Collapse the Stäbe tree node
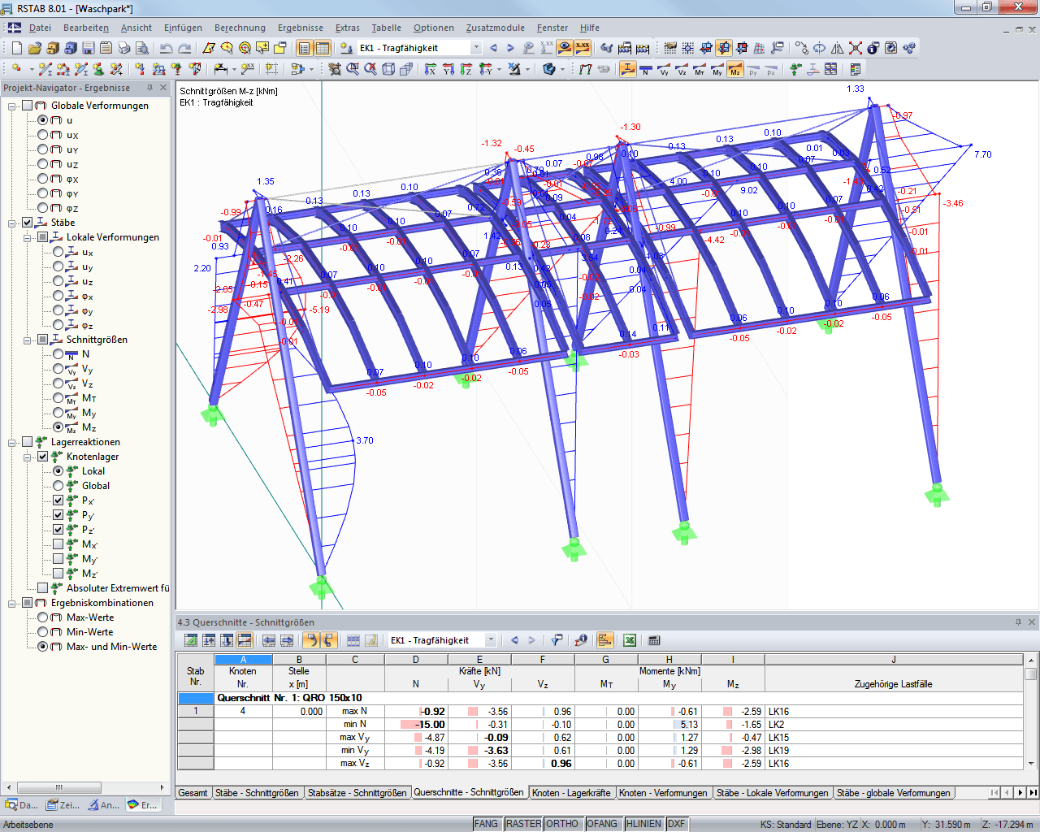Viewport: 1040px width, 832px height. pos(12,223)
